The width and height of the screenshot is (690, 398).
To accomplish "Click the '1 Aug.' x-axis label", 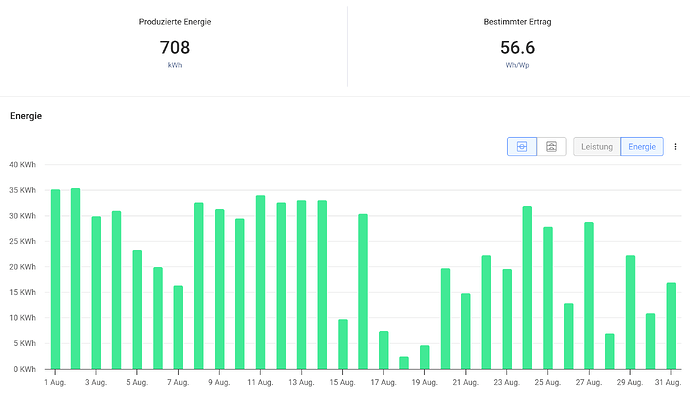I will tap(55, 382).
